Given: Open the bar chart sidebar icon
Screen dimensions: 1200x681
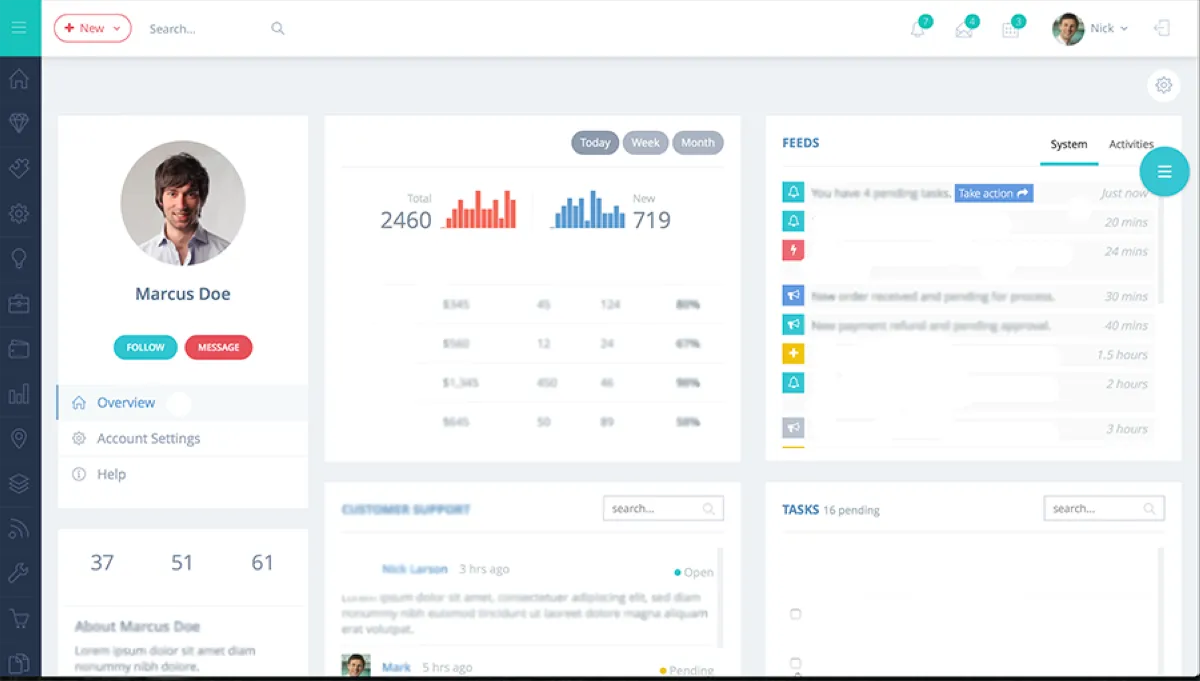Looking at the screenshot, I should (x=19, y=393).
